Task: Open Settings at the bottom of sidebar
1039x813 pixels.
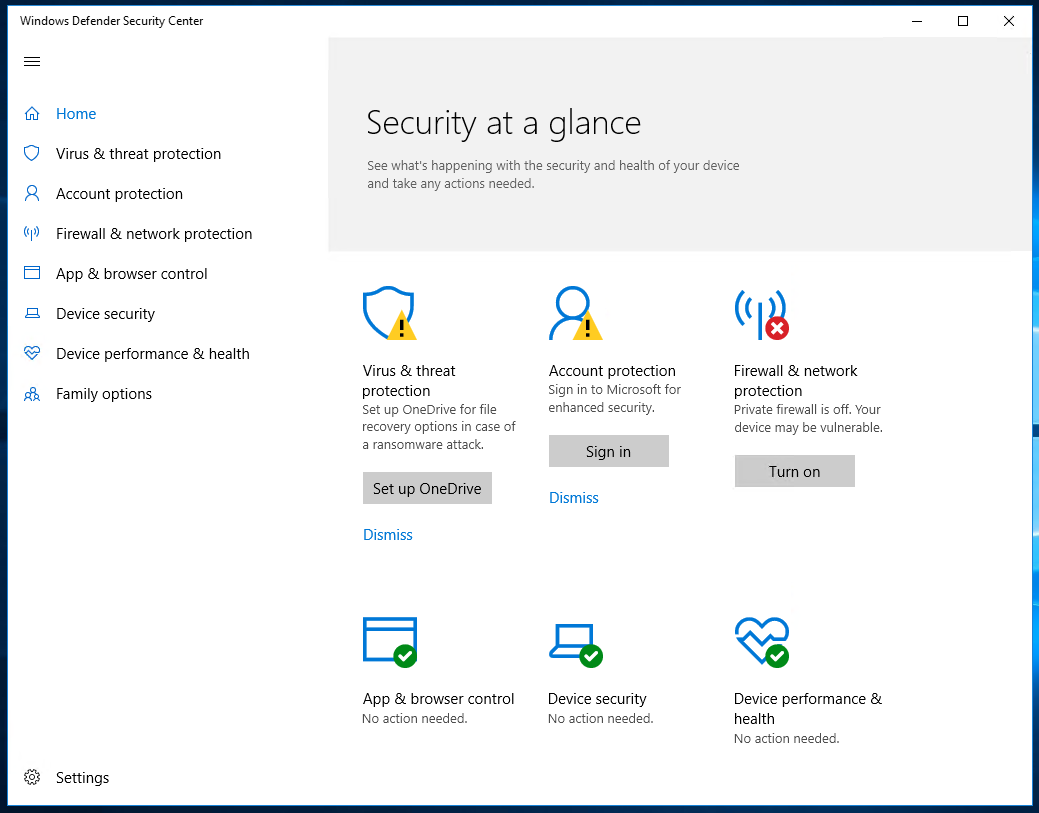Action: tap(82, 778)
